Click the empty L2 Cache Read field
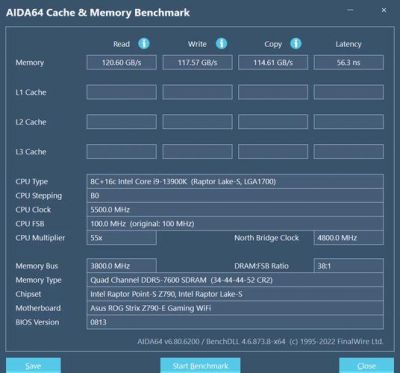This screenshot has width=400, height=373. coord(122,122)
